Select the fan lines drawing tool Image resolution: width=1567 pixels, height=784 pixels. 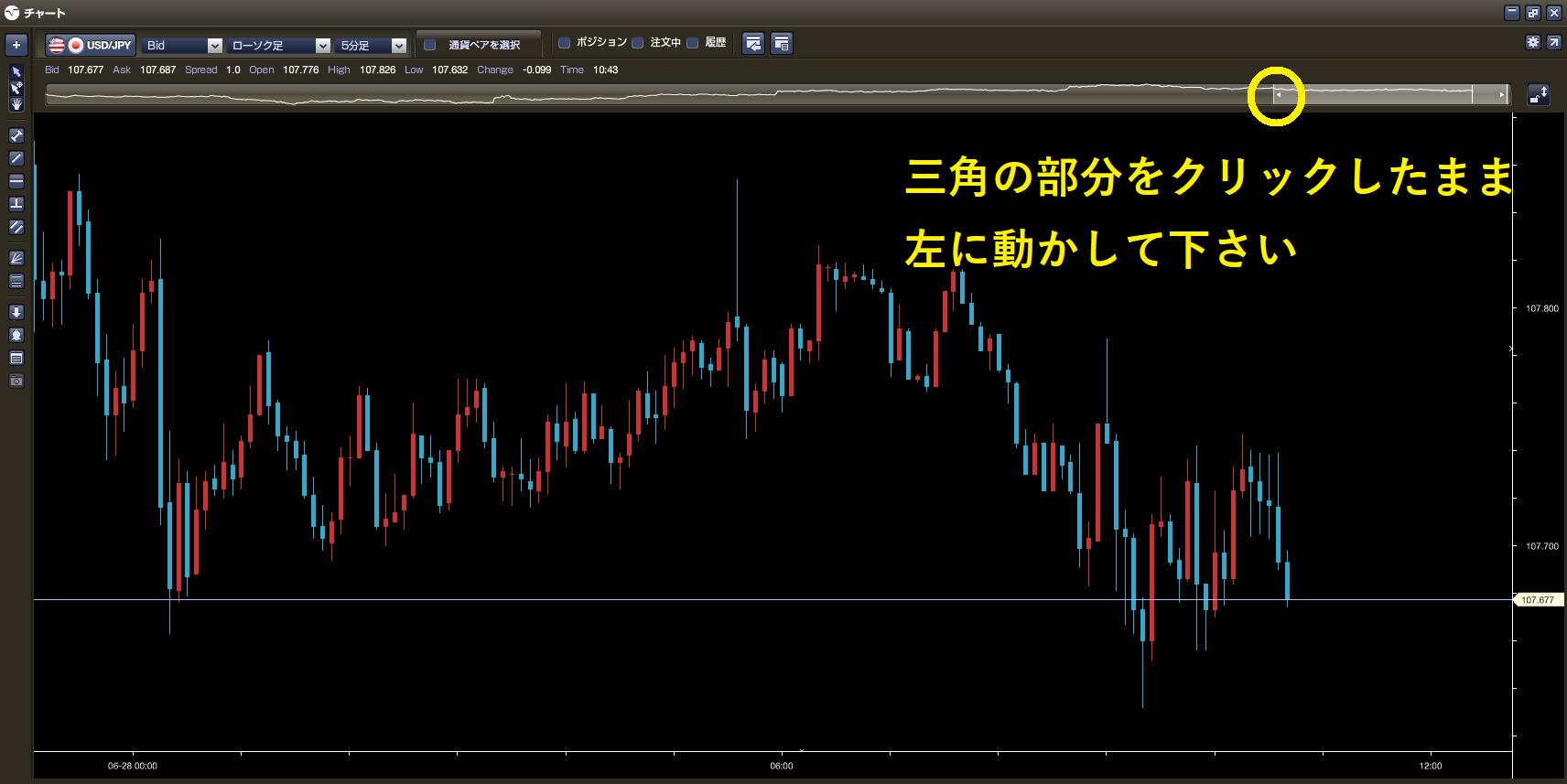click(x=16, y=258)
